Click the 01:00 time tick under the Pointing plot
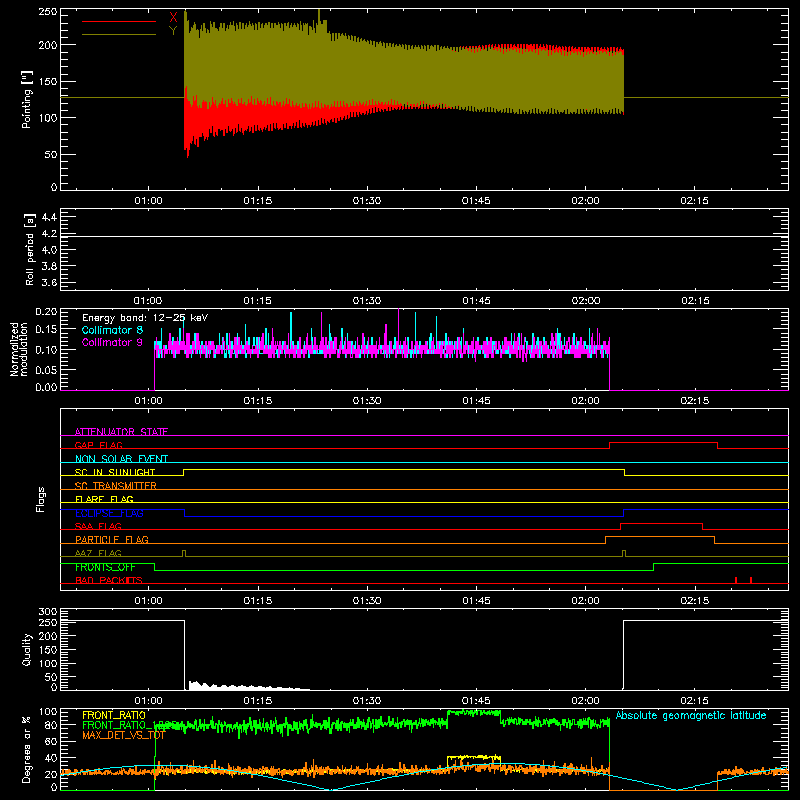 148,201
